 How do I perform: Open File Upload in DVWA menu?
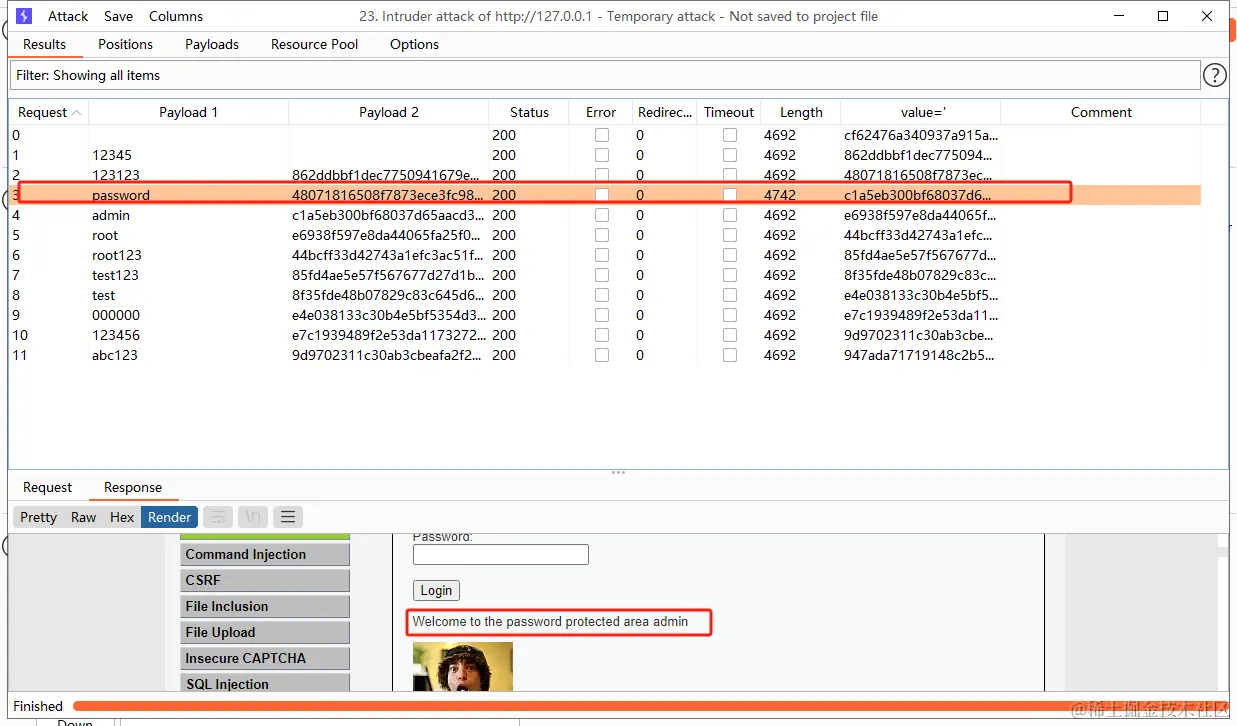click(x=265, y=632)
